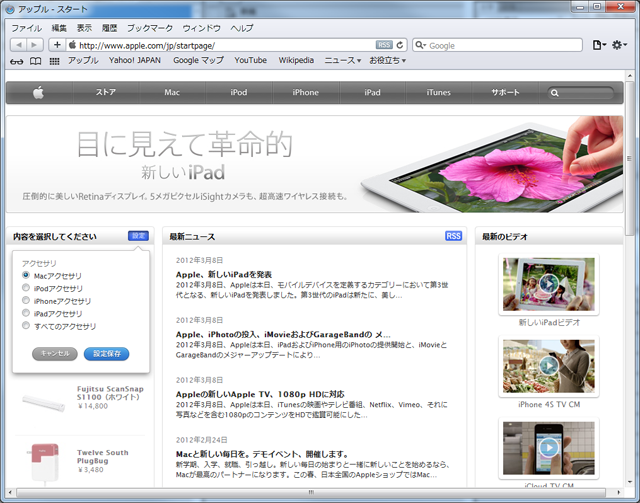Screen dimensions: 640x503
Task: Open the gear settings menu dropdown
Action: coord(620,45)
